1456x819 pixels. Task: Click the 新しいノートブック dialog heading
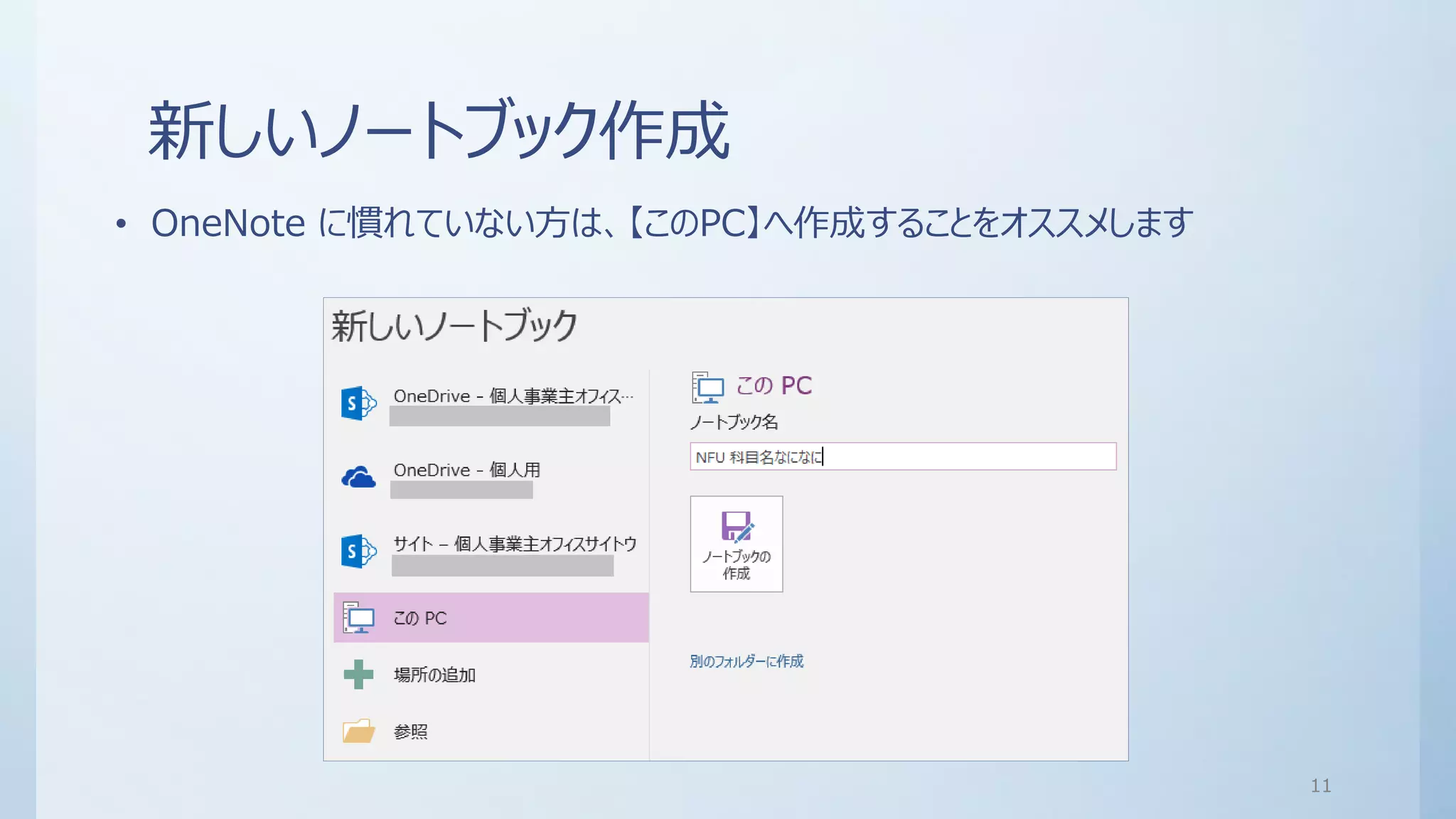454,326
